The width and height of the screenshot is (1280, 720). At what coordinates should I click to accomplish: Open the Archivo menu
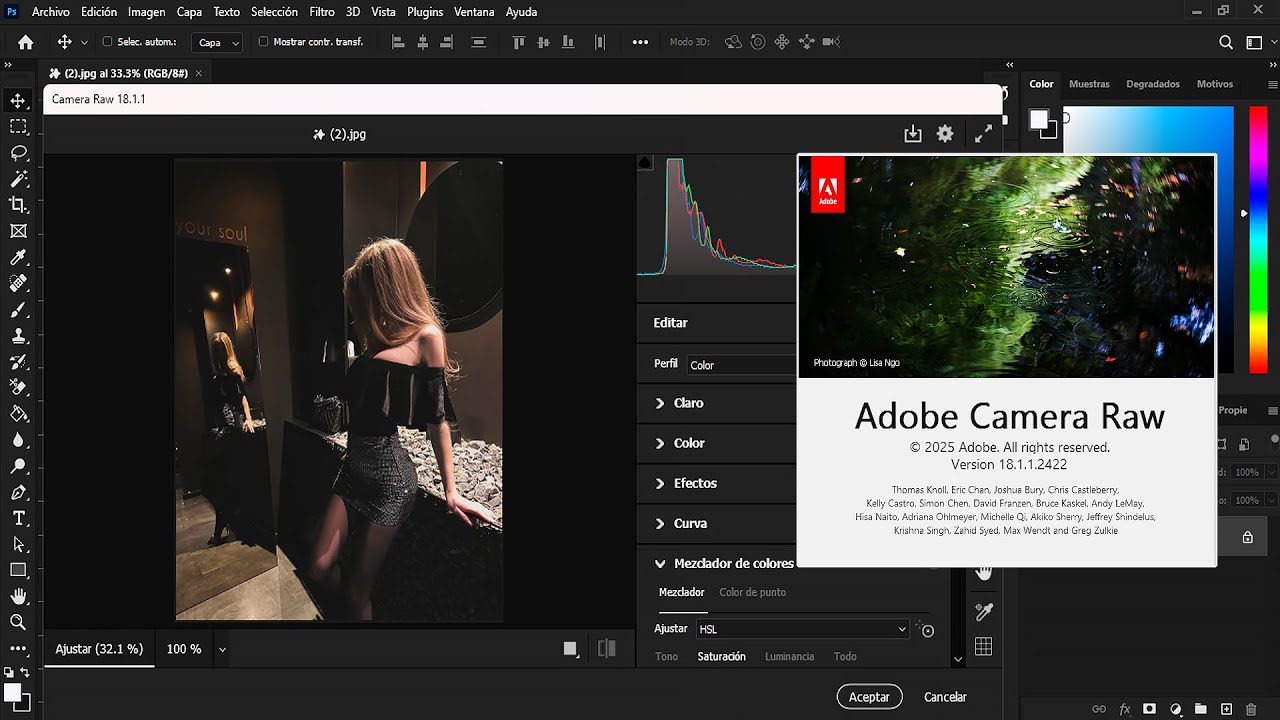coord(51,12)
